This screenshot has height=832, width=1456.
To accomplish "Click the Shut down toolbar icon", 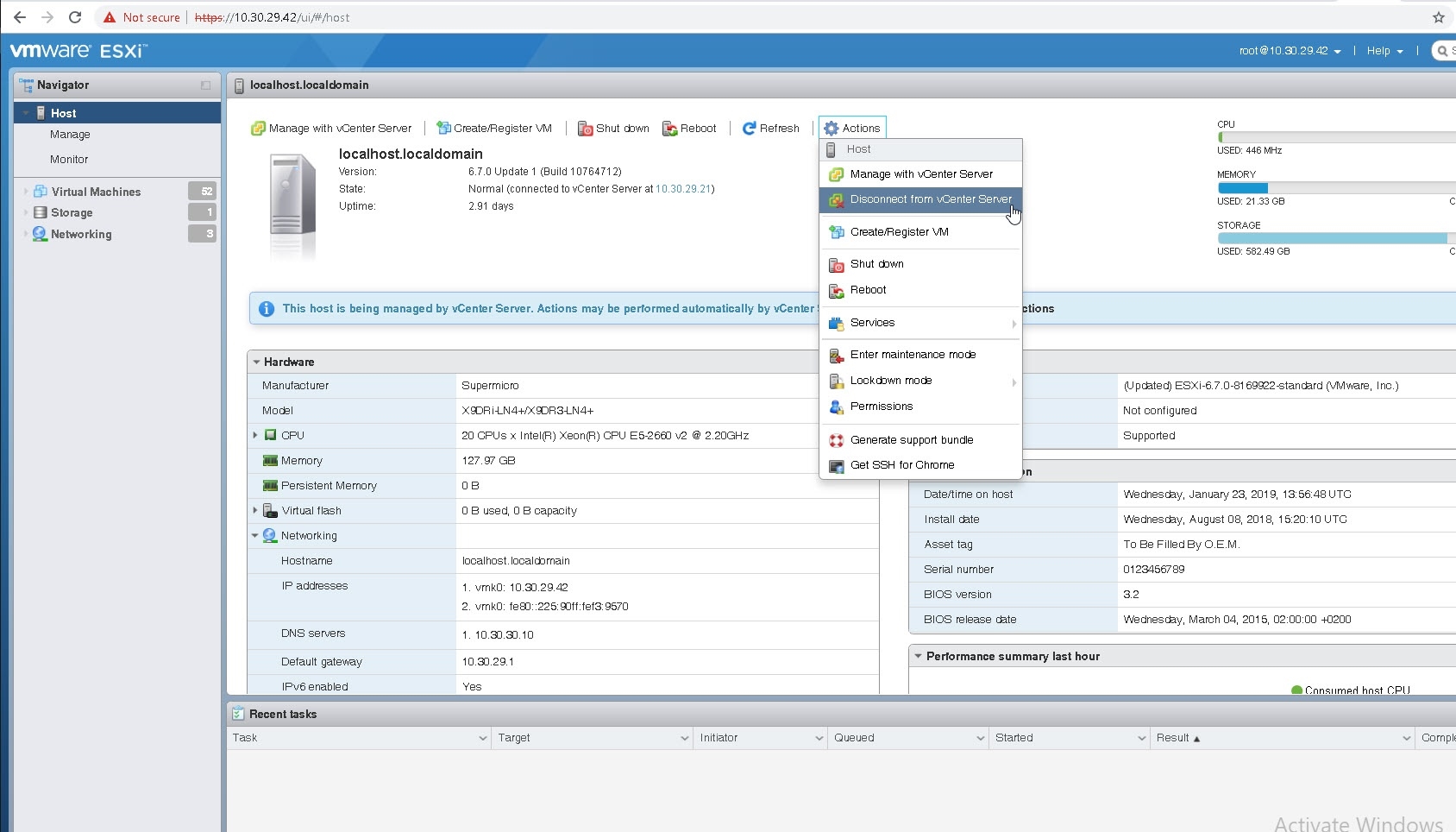I will (585, 129).
